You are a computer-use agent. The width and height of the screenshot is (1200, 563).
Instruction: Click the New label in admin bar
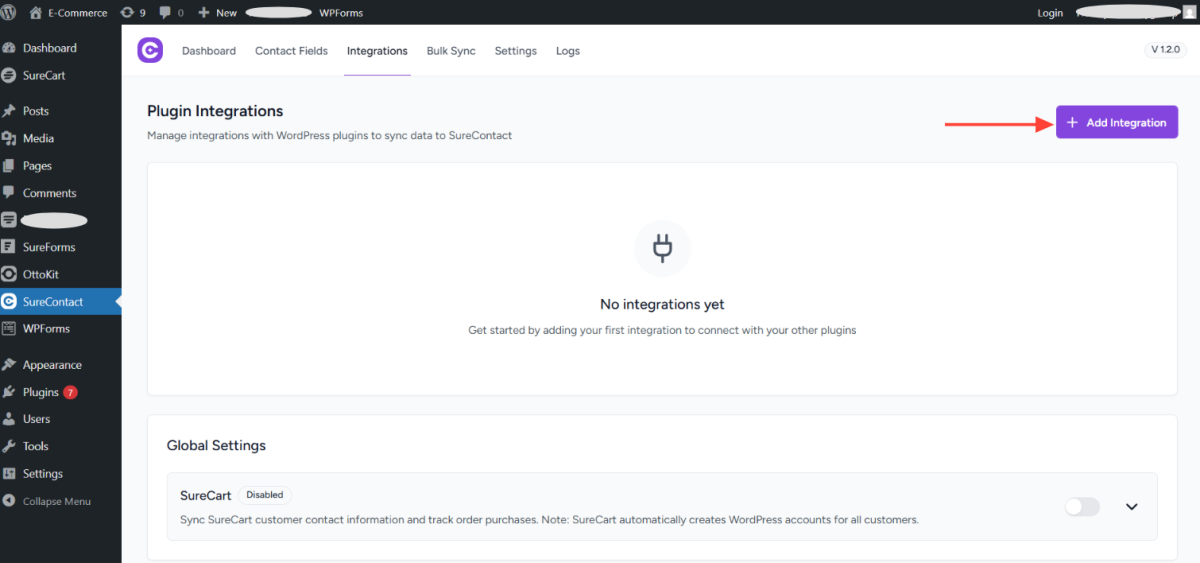click(226, 13)
